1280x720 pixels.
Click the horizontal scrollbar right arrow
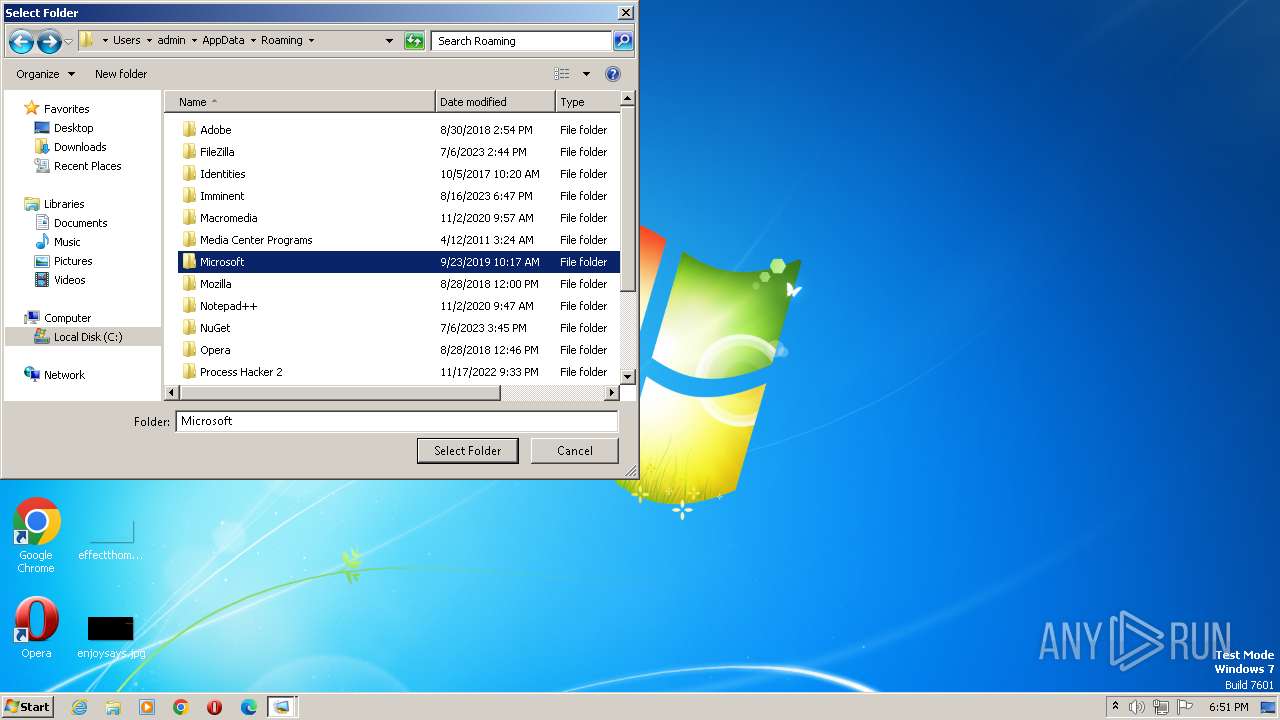click(612, 393)
